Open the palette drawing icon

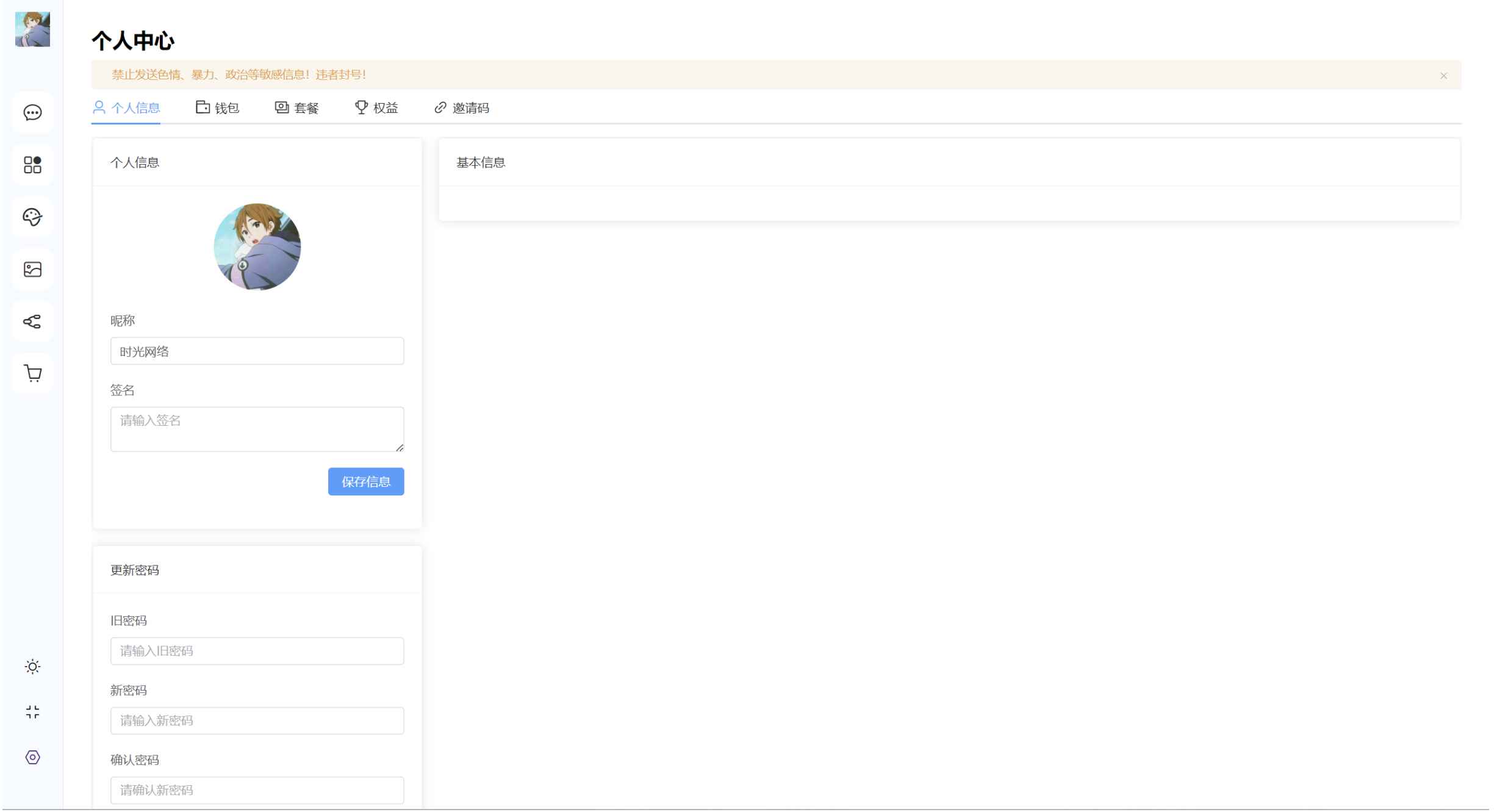coord(32,217)
